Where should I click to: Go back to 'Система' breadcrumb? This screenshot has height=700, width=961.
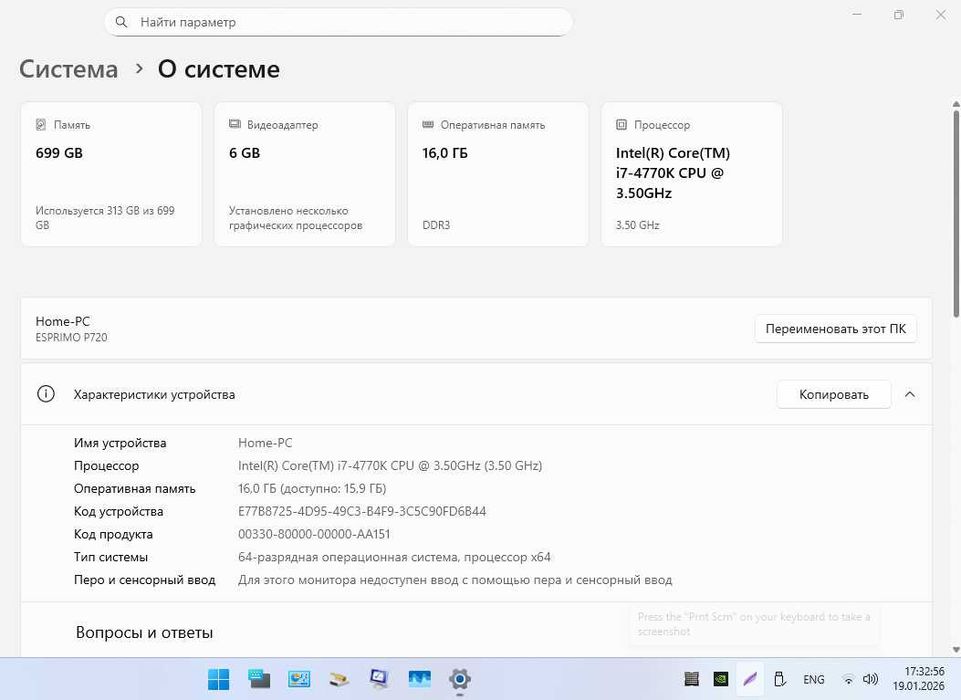click(x=69, y=69)
